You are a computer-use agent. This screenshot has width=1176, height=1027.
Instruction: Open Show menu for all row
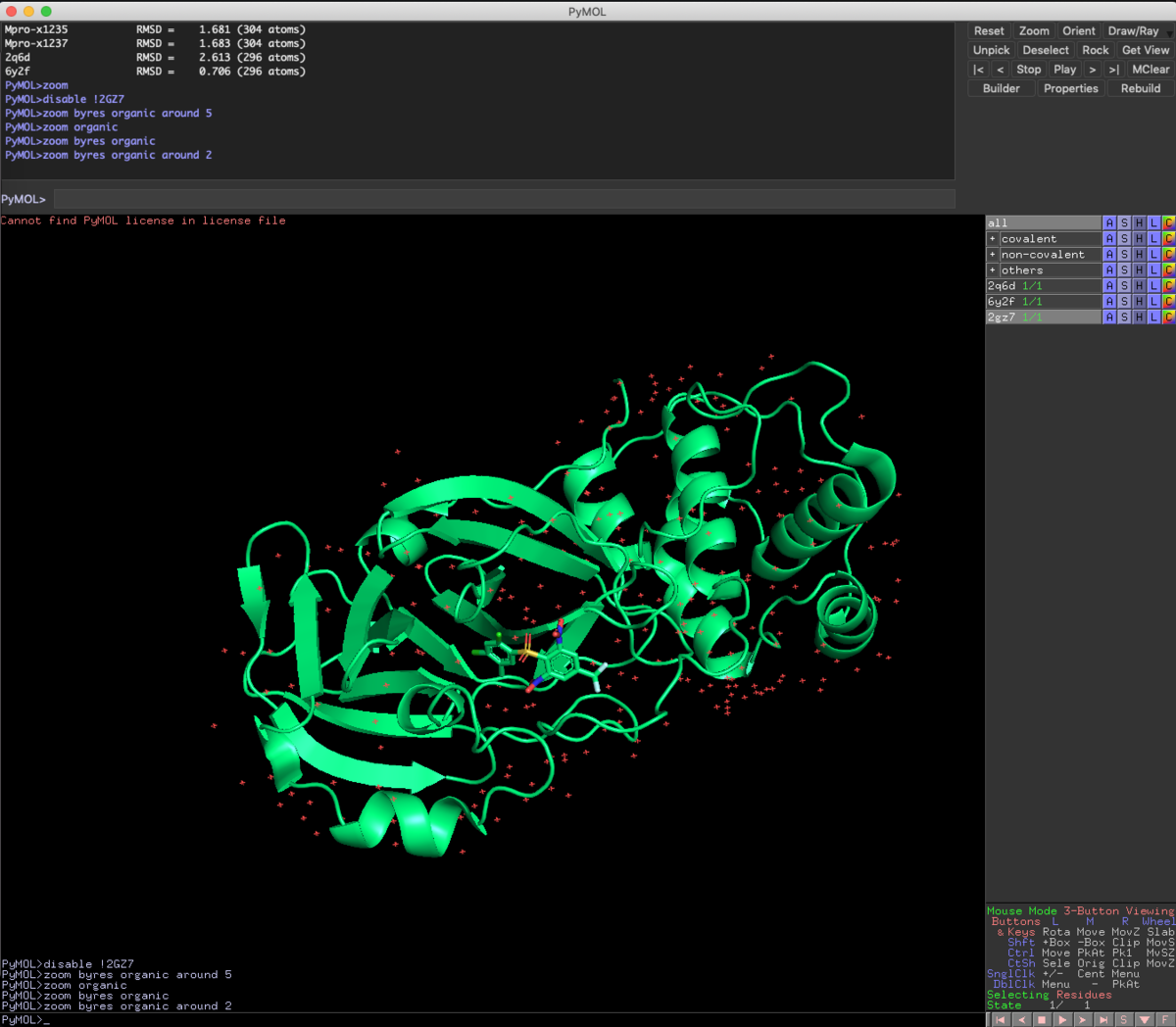[1124, 223]
